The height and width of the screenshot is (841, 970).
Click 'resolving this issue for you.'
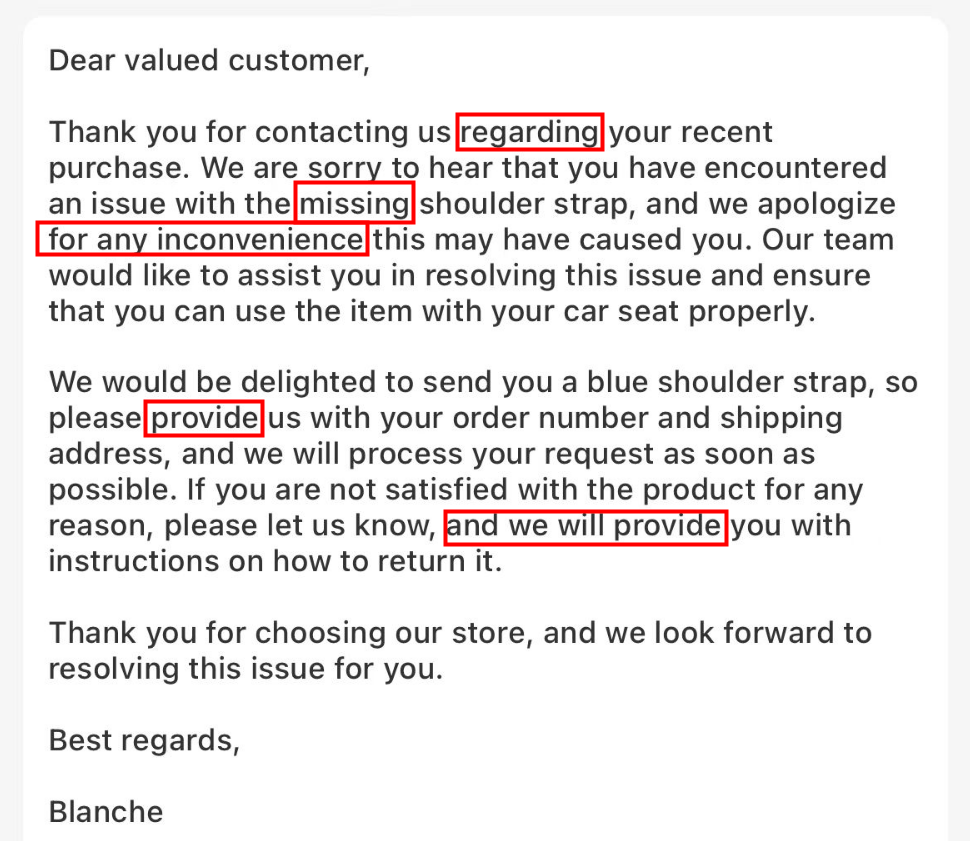[246, 669]
